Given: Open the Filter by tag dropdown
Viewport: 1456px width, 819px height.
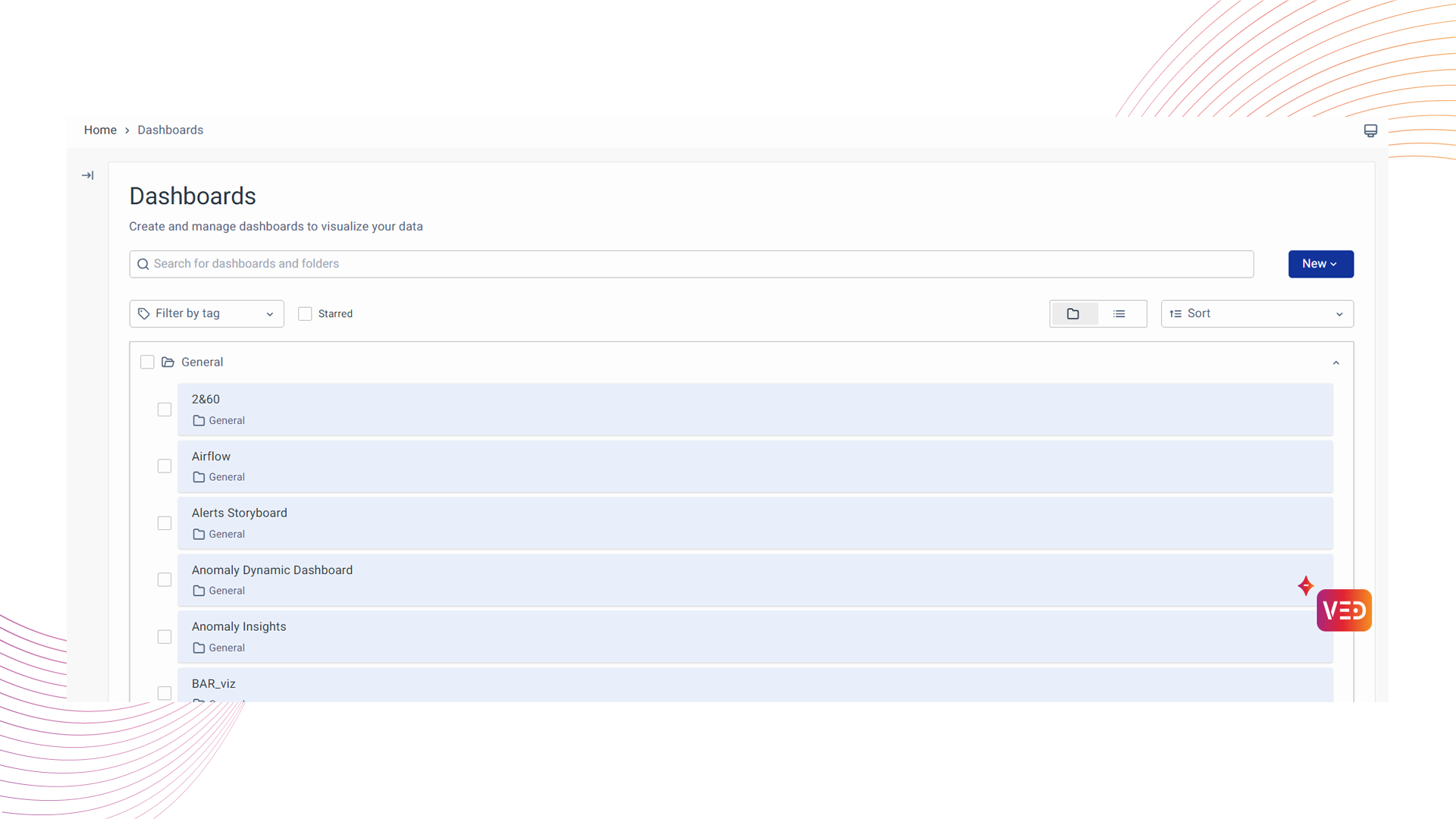Looking at the screenshot, I should [206, 314].
